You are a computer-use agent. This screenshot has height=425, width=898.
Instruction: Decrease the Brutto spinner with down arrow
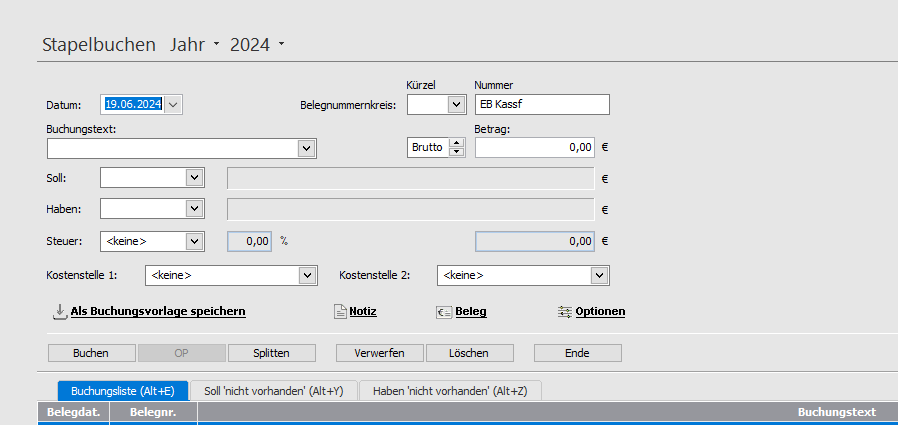456,152
